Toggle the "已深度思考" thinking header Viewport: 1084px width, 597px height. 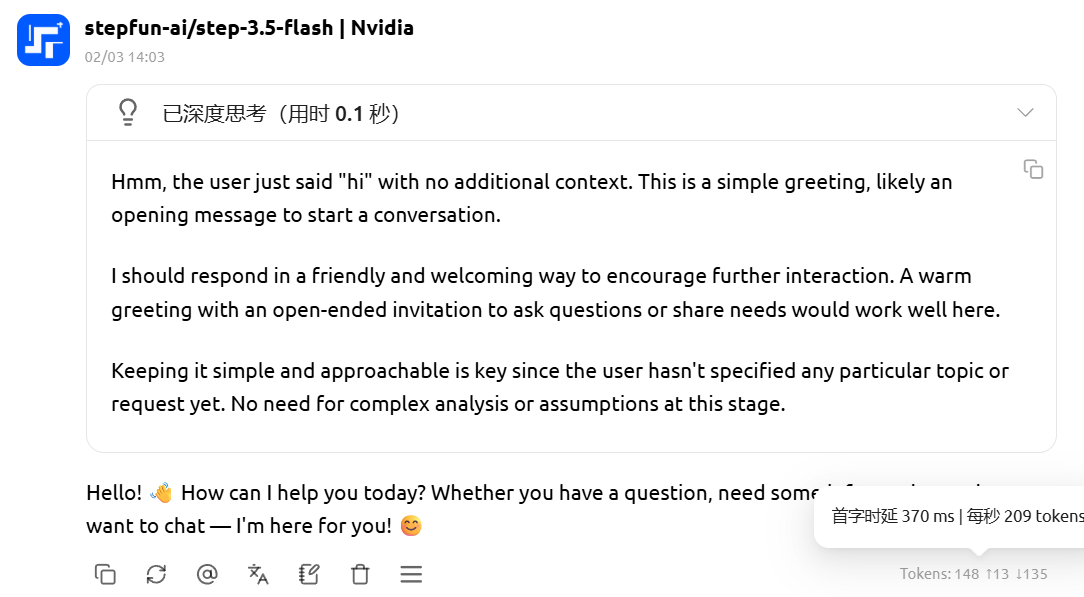(282, 114)
